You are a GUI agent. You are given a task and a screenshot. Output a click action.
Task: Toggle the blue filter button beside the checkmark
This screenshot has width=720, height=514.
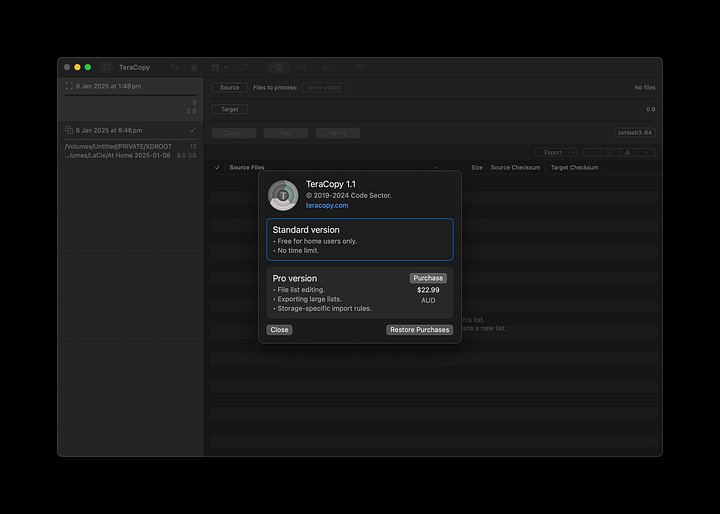(610, 152)
